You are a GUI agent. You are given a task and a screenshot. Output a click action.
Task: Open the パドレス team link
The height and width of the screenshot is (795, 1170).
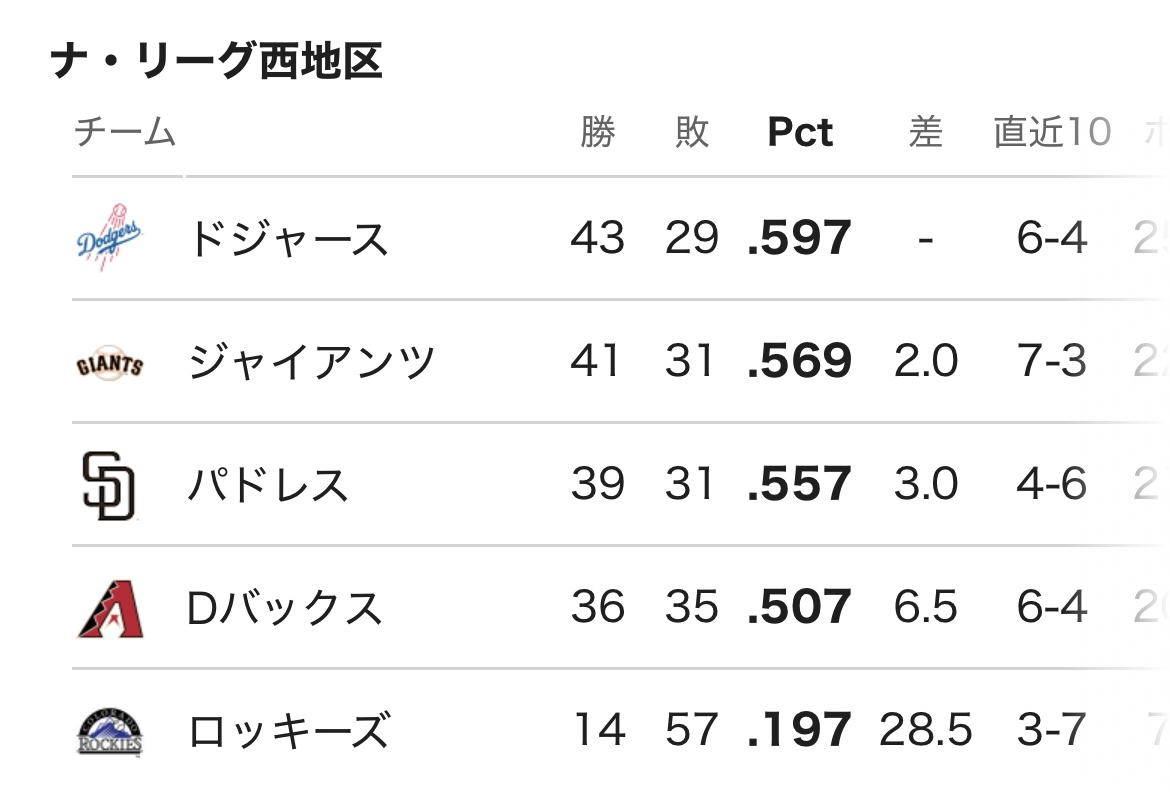click(x=268, y=485)
